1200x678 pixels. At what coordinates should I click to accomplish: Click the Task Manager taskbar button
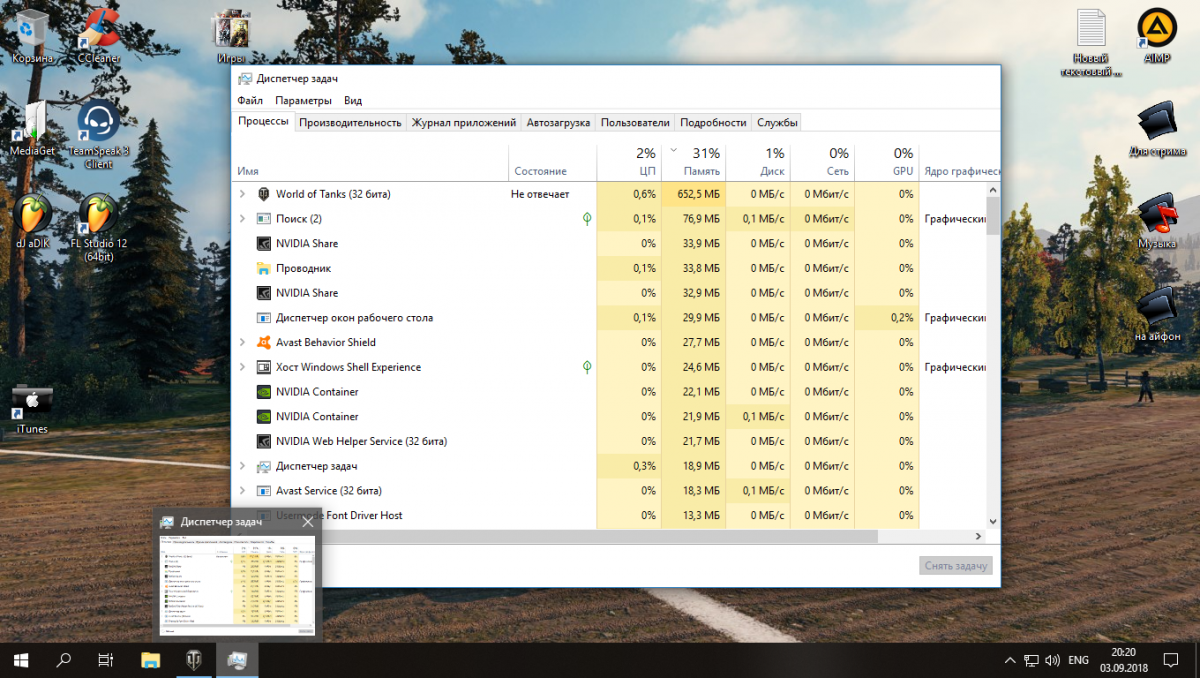[x=238, y=660]
